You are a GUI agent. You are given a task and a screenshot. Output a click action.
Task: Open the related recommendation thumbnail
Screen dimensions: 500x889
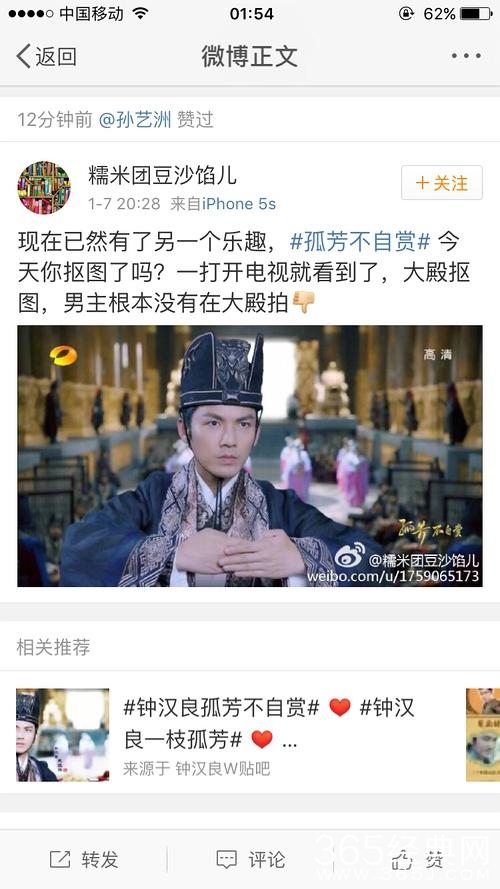(x=62, y=735)
